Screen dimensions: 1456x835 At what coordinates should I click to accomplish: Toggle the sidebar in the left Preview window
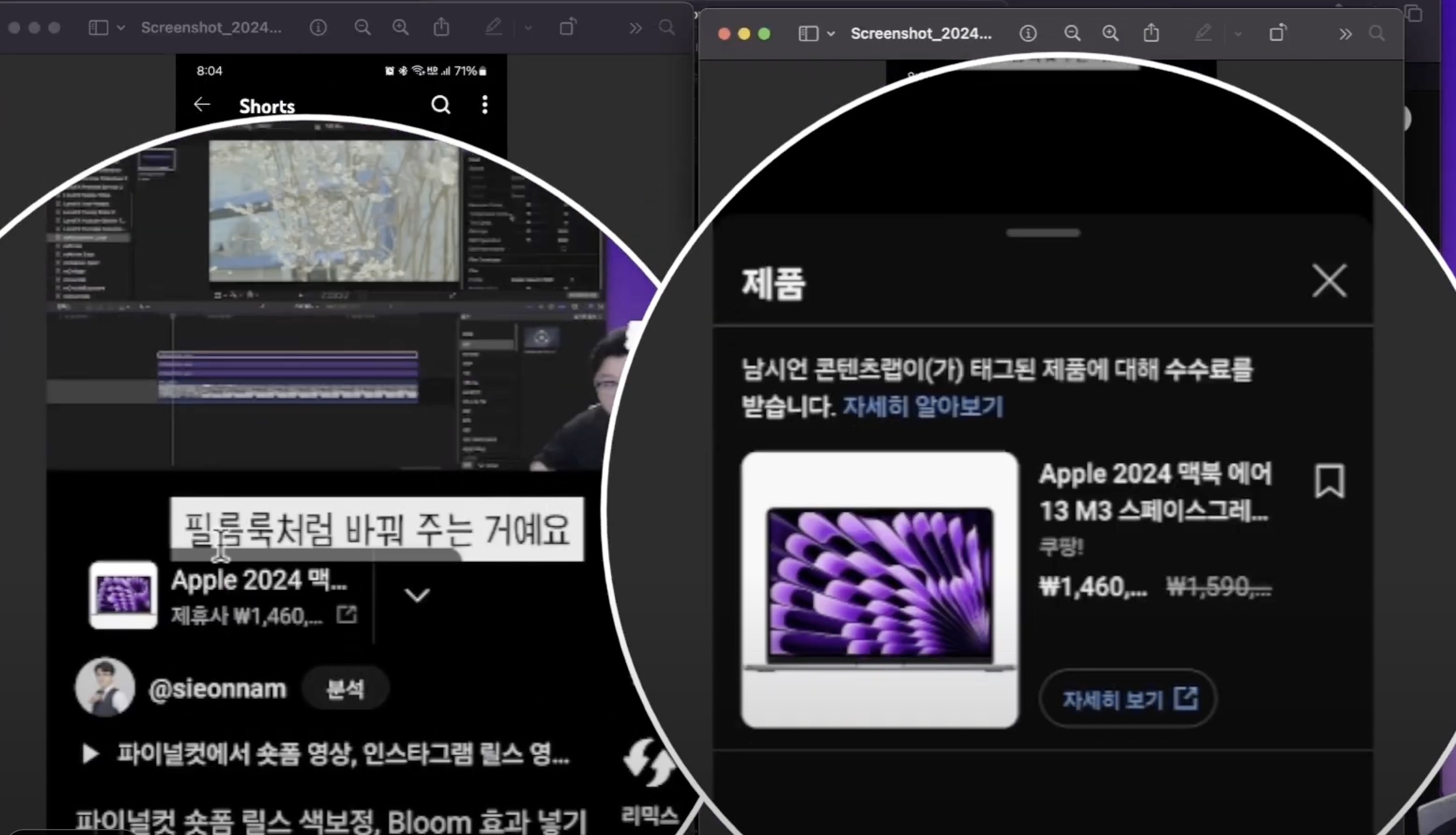[98, 28]
